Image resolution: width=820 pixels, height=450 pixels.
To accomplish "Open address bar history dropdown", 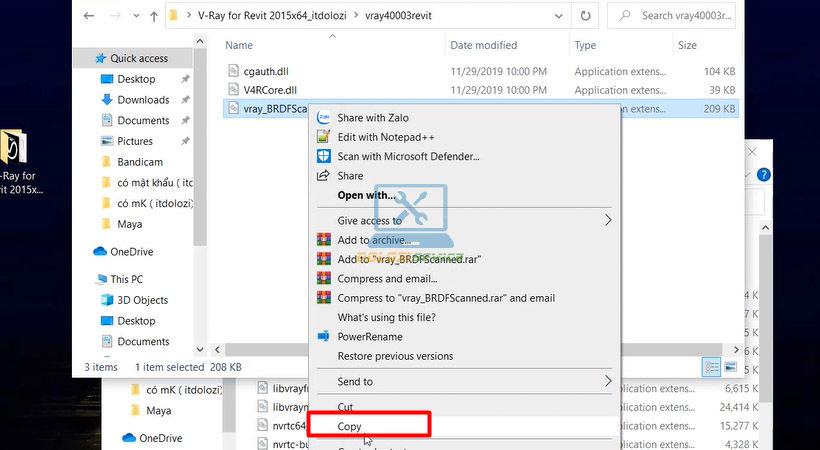I will 559,16.
